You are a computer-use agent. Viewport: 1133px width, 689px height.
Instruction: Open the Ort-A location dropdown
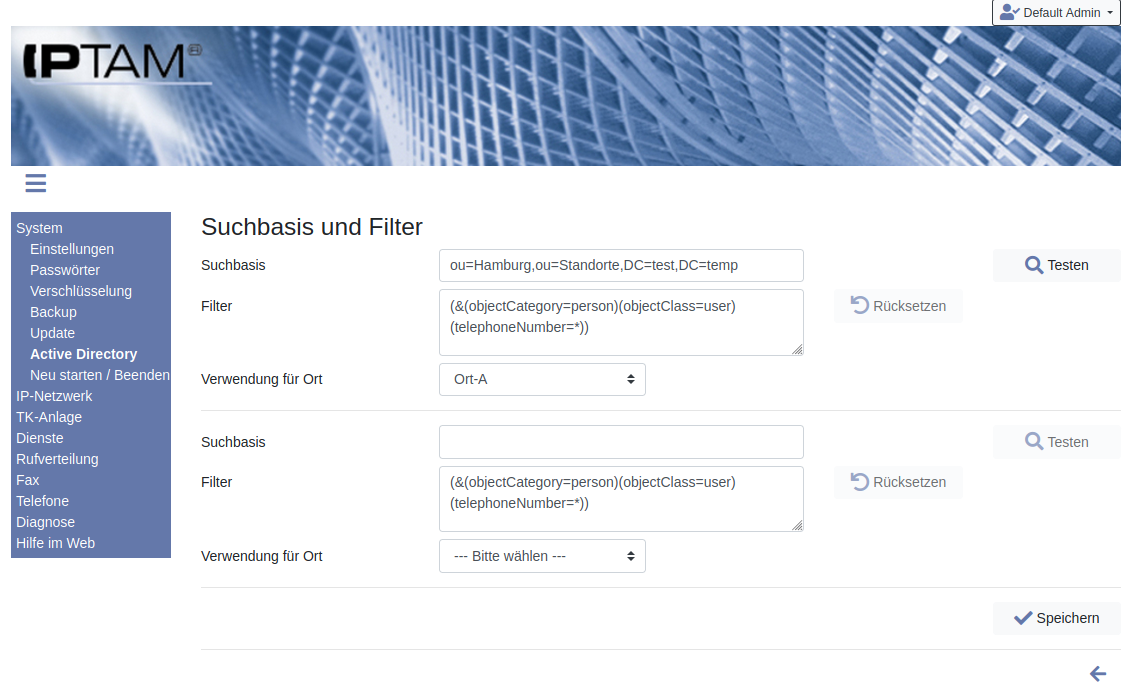click(542, 380)
